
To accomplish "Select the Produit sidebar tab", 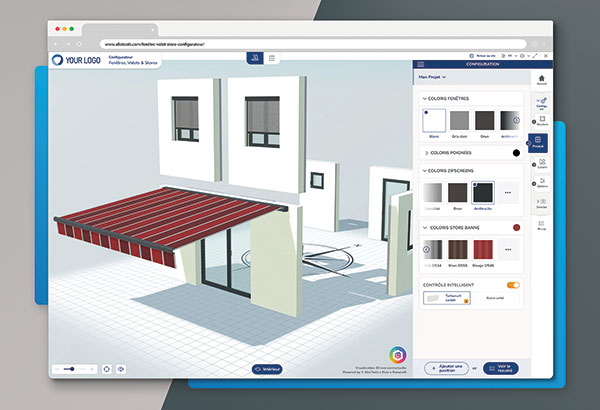I will [x=539, y=144].
